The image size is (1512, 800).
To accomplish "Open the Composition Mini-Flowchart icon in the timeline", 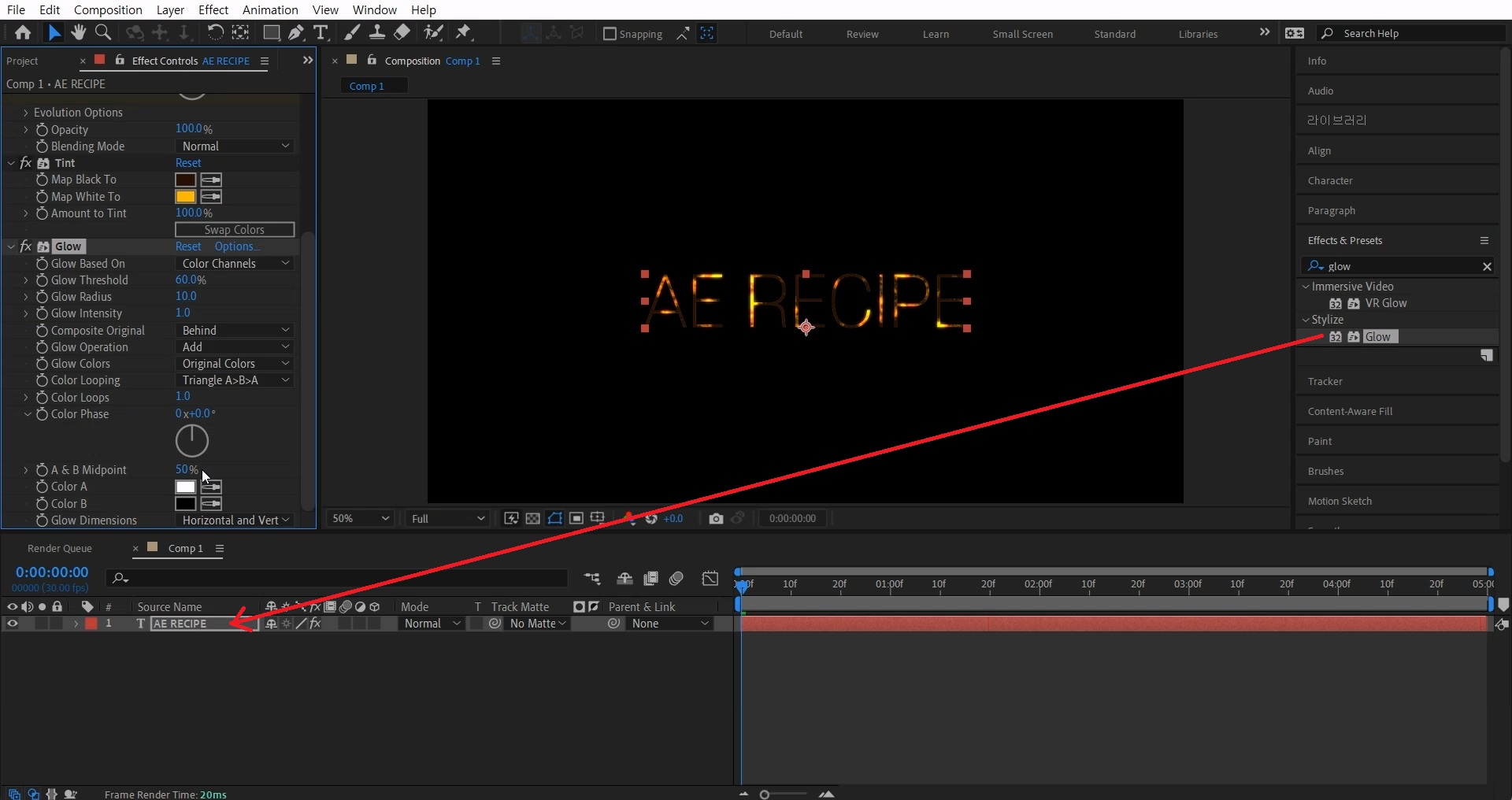I will point(592,579).
